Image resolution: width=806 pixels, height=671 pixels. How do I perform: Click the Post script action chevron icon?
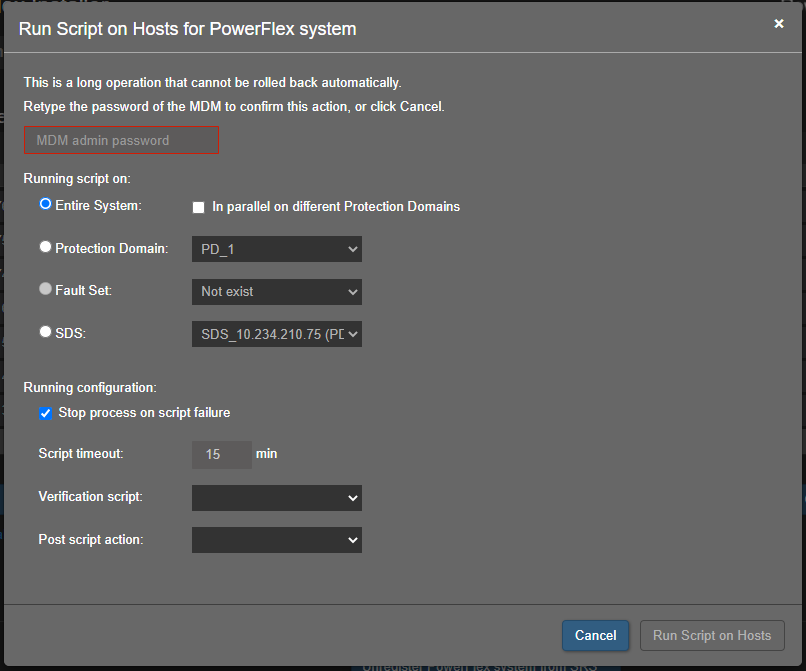point(351,539)
